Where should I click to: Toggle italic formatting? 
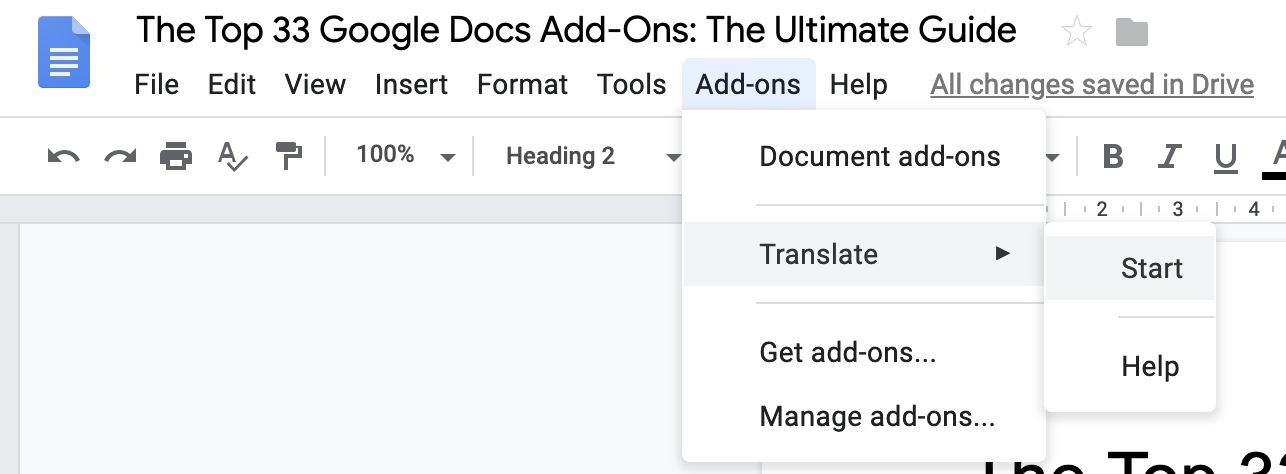point(1168,157)
